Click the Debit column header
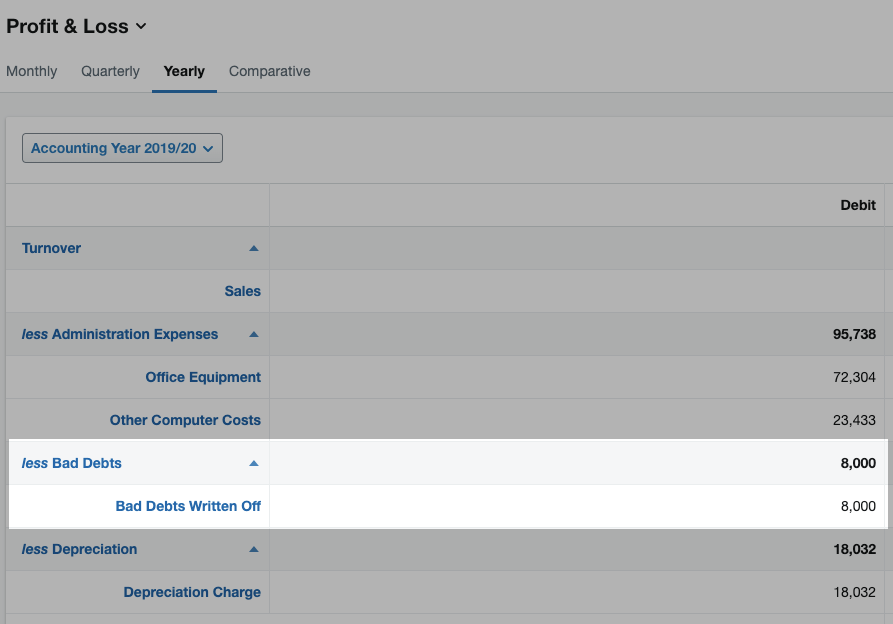Image resolution: width=893 pixels, height=624 pixels. click(857, 205)
